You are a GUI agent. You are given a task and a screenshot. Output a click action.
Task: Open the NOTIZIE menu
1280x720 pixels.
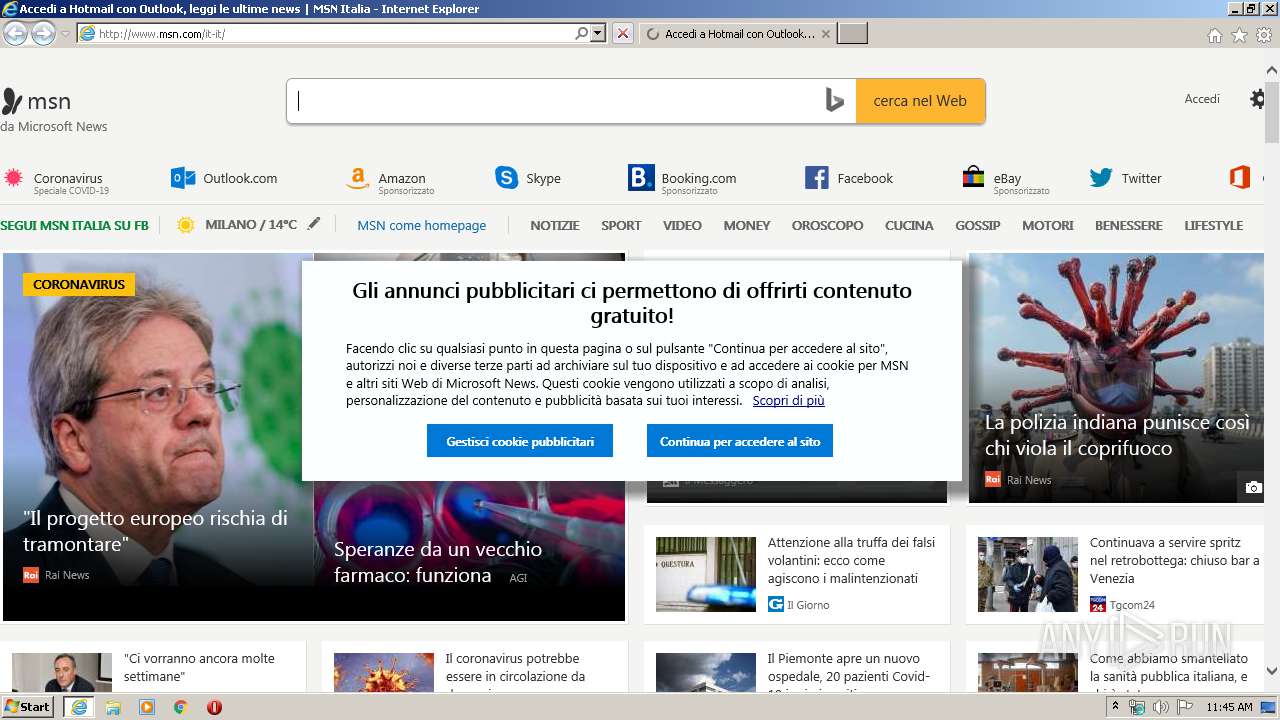(555, 225)
